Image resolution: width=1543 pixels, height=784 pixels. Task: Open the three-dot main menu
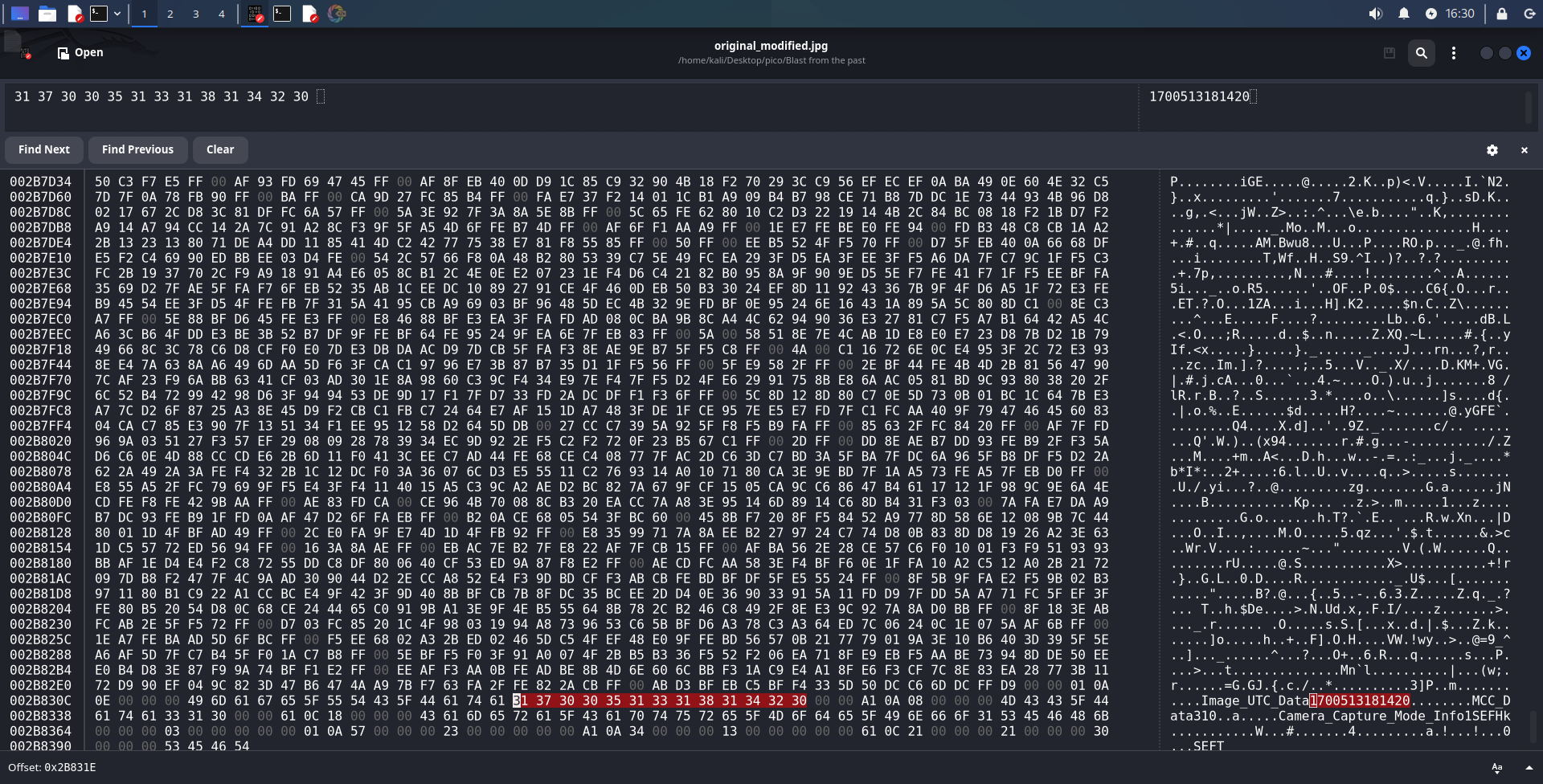click(1453, 53)
